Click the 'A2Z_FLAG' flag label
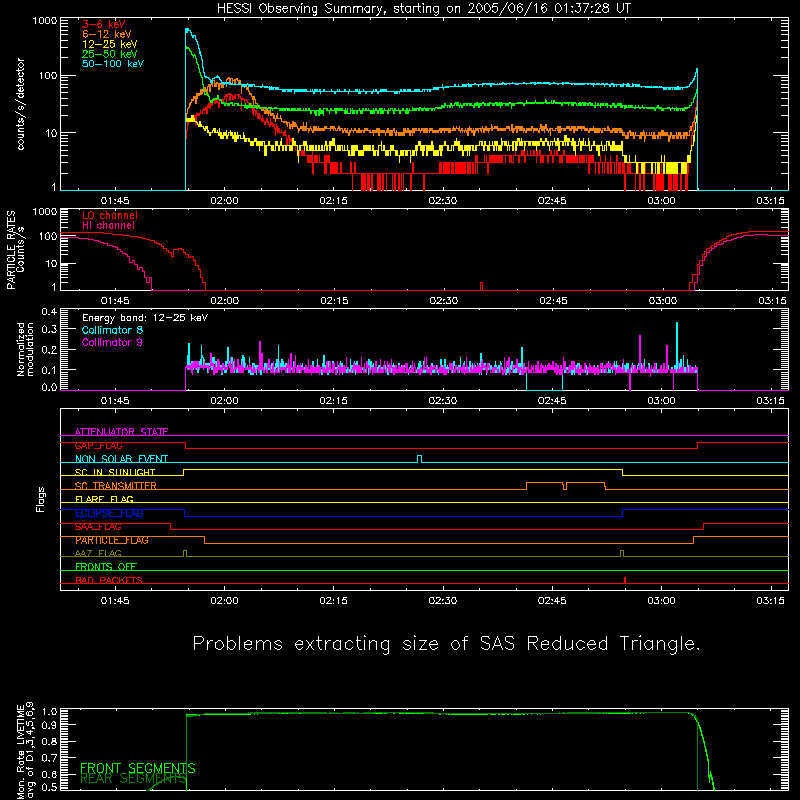The image size is (800, 800). click(x=98, y=553)
